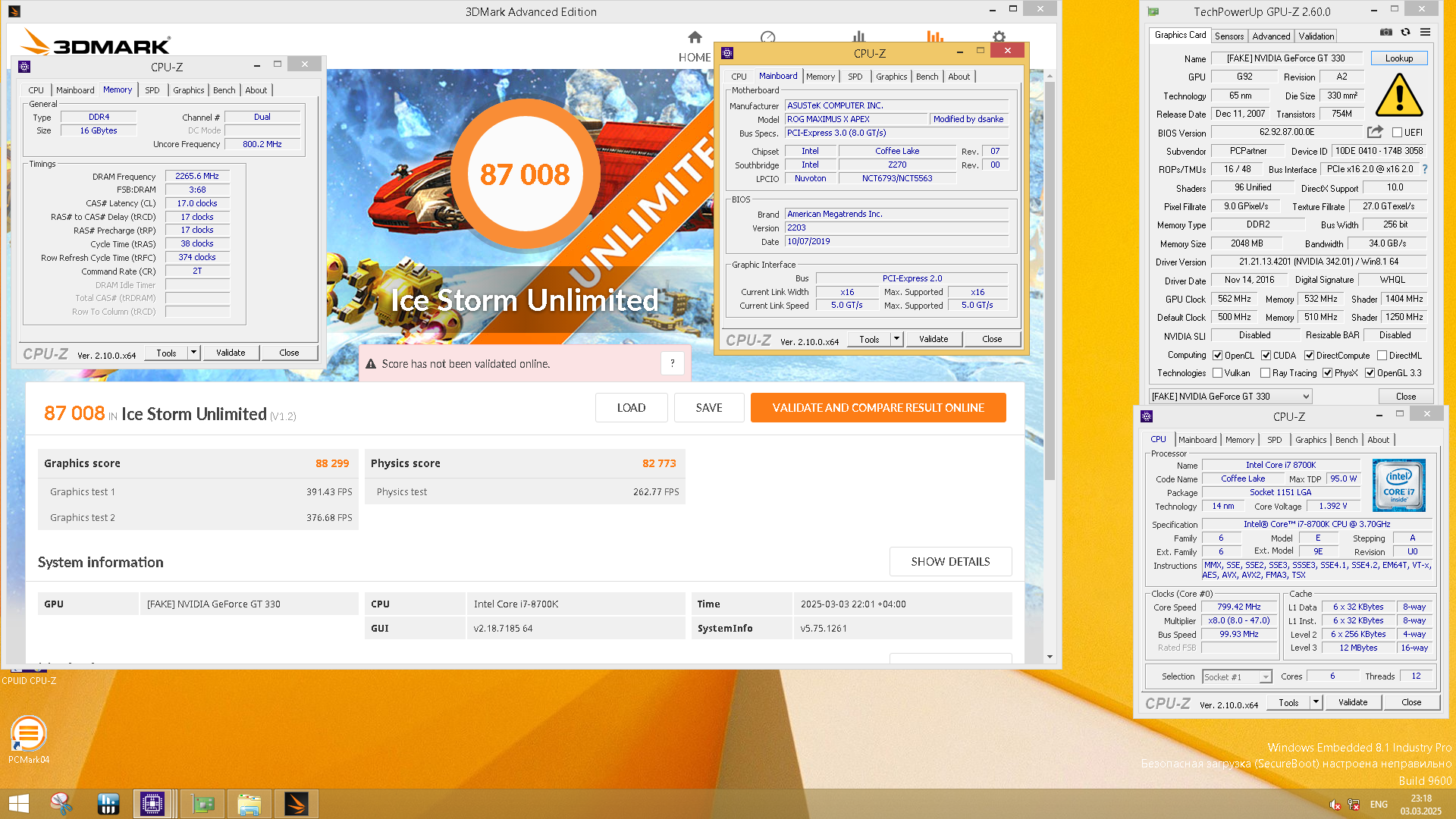Image resolution: width=1456 pixels, height=819 pixels.
Task: Open Validation tab in GPU-Z
Action: pos(1316,36)
